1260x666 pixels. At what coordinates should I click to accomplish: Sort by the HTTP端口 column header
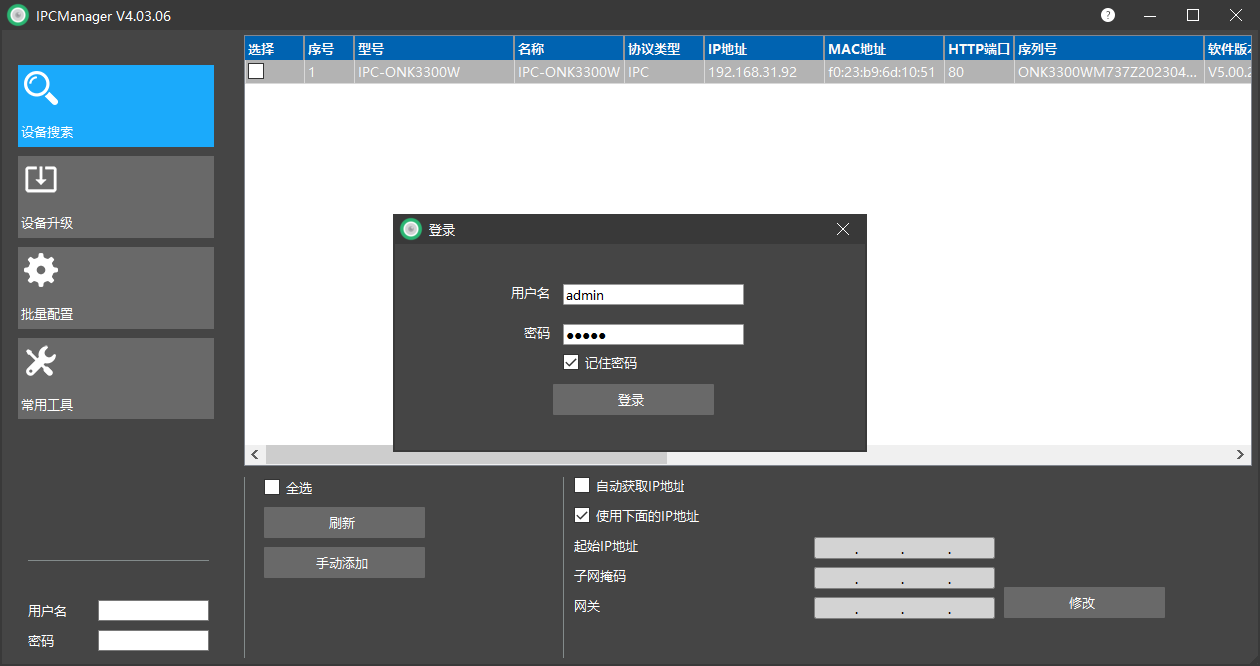(x=979, y=48)
